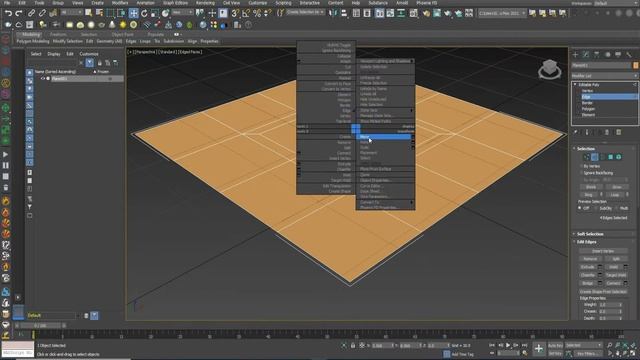Select the Multi preview selection radio
Screen dimensions: 640x360
coord(617,208)
